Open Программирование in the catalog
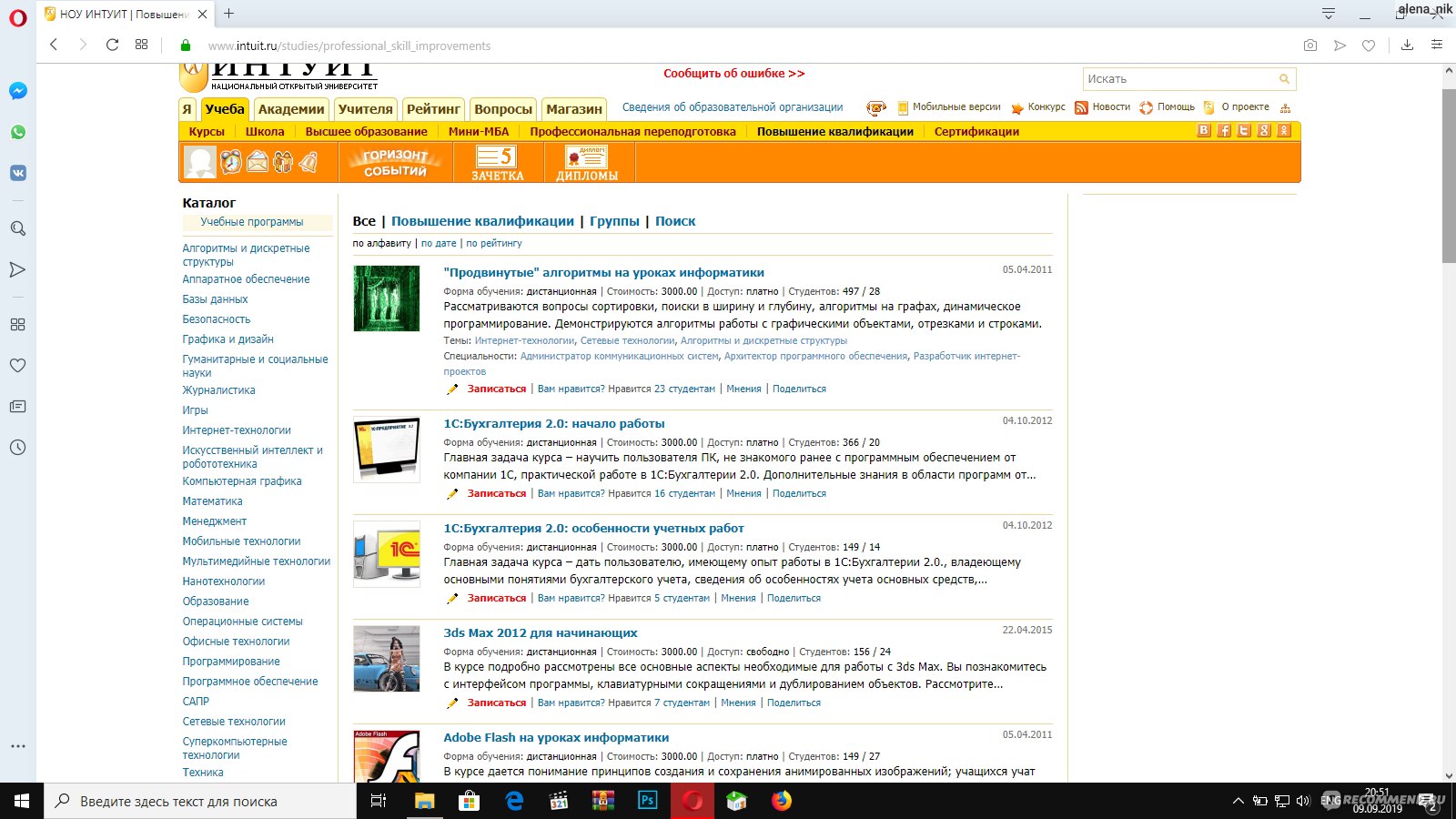This screenshot has height=819, width=1456. click(231, 662)
